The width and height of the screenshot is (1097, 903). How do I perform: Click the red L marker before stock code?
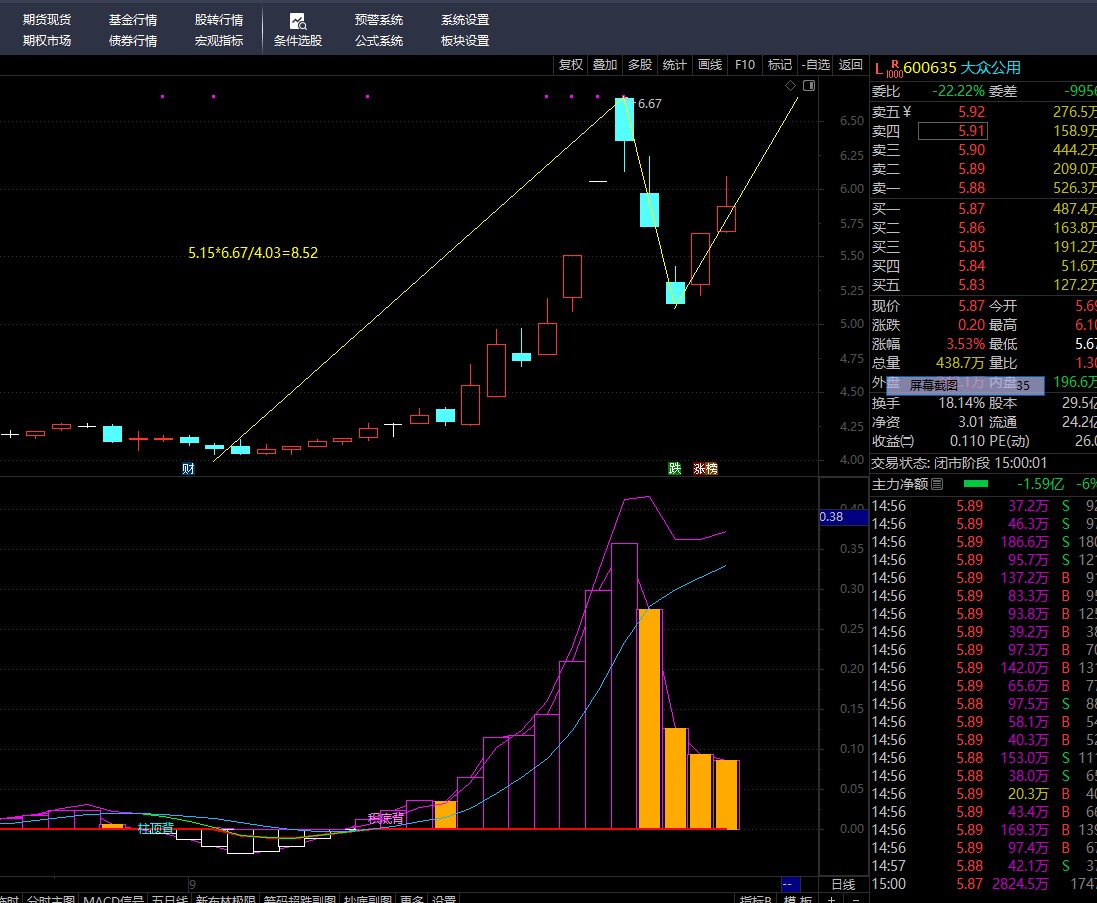pos(879,68)
